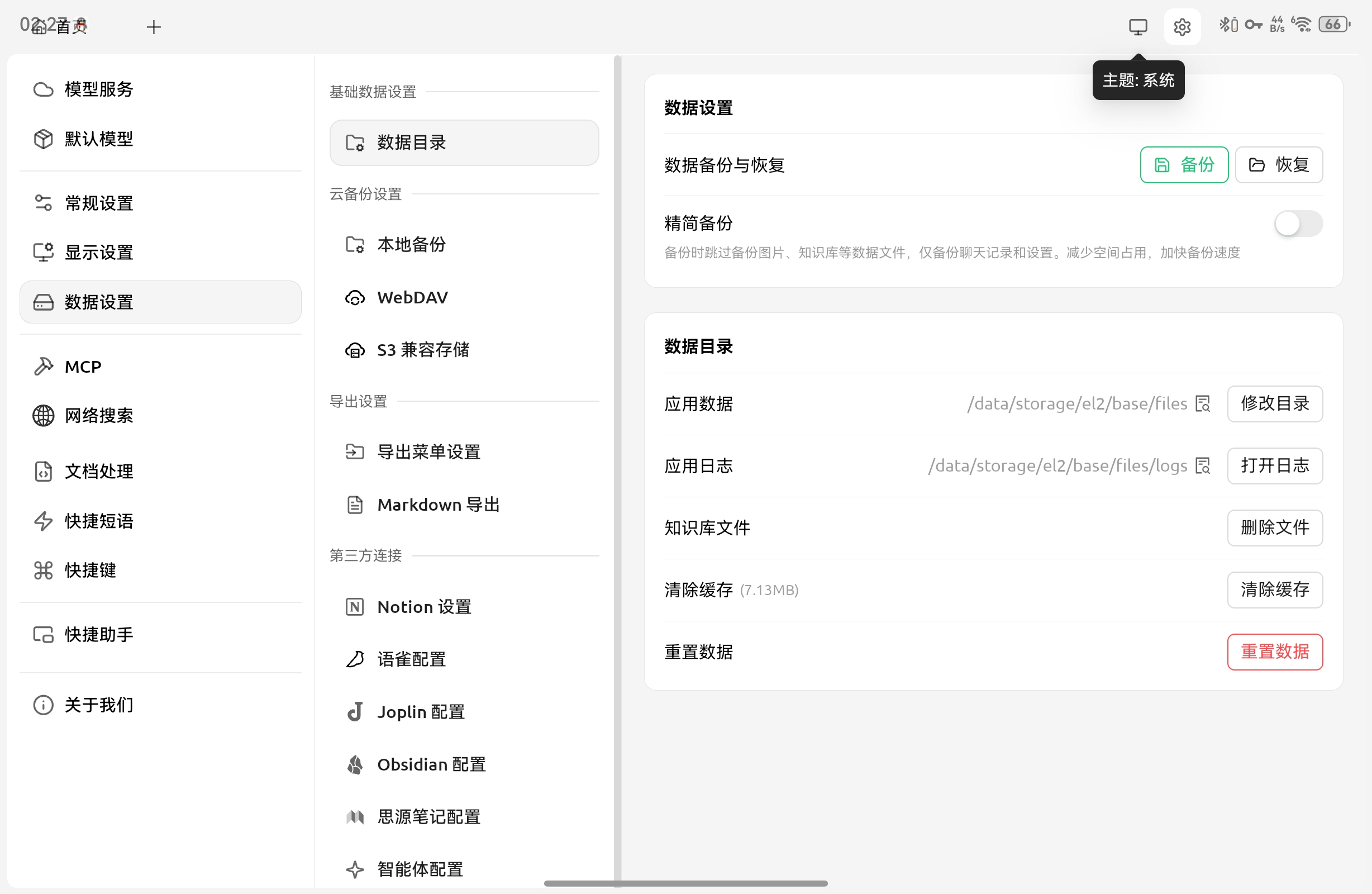Click the settings gear icon
1372x894 pixels.
[x=1182, y=26]
